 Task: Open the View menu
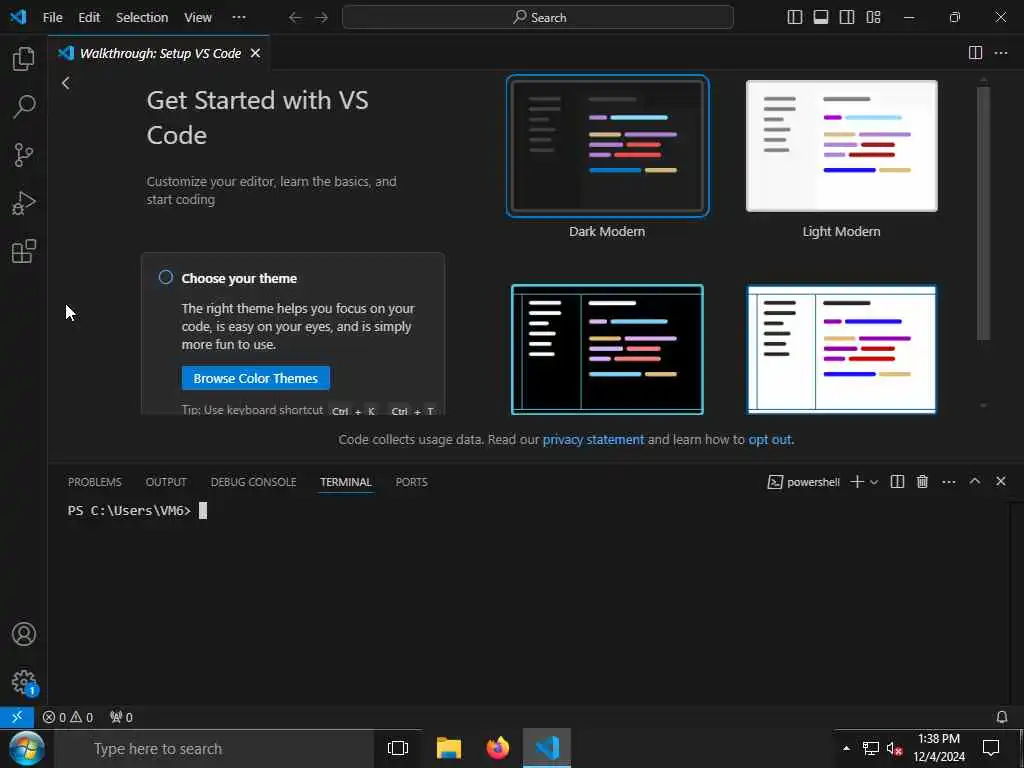[197, 18]
